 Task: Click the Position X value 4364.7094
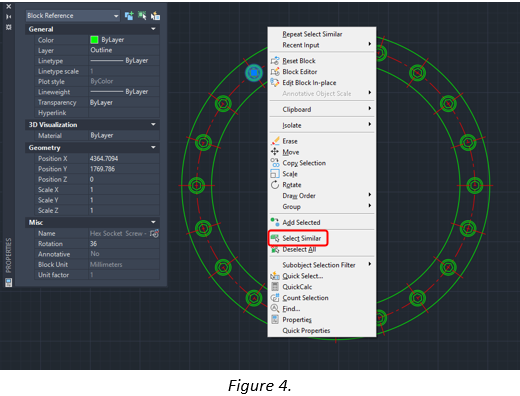click(104, 158)
